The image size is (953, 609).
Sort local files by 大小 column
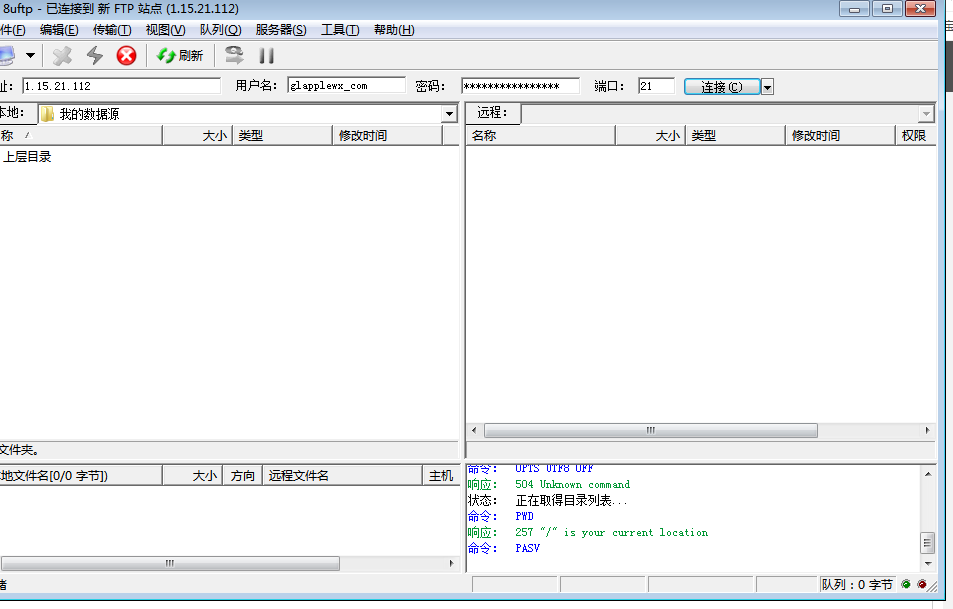[198, 136]
